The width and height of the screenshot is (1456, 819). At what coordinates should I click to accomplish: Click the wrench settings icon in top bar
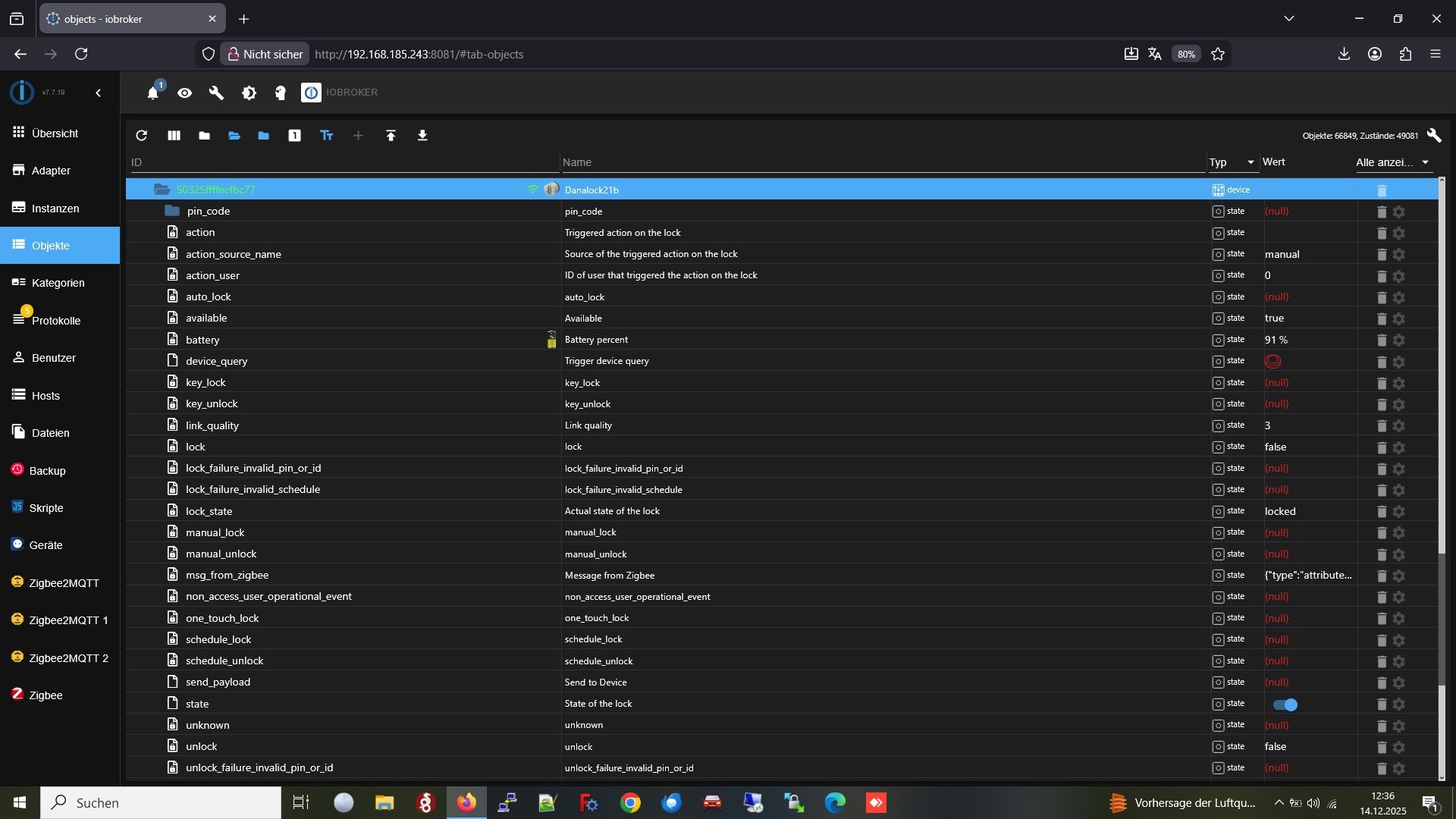[x=216, y=93]
